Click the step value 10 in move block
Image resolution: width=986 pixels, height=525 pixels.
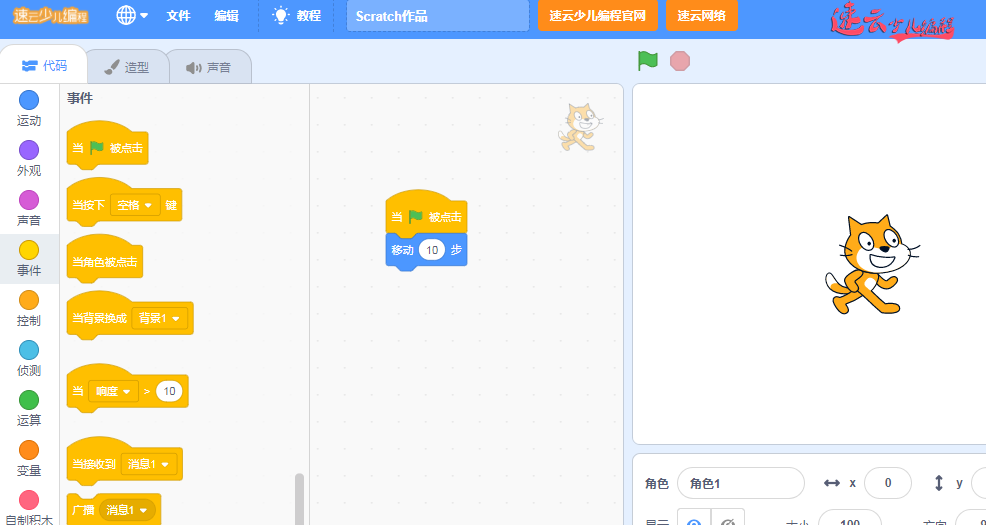coord(432,250)
